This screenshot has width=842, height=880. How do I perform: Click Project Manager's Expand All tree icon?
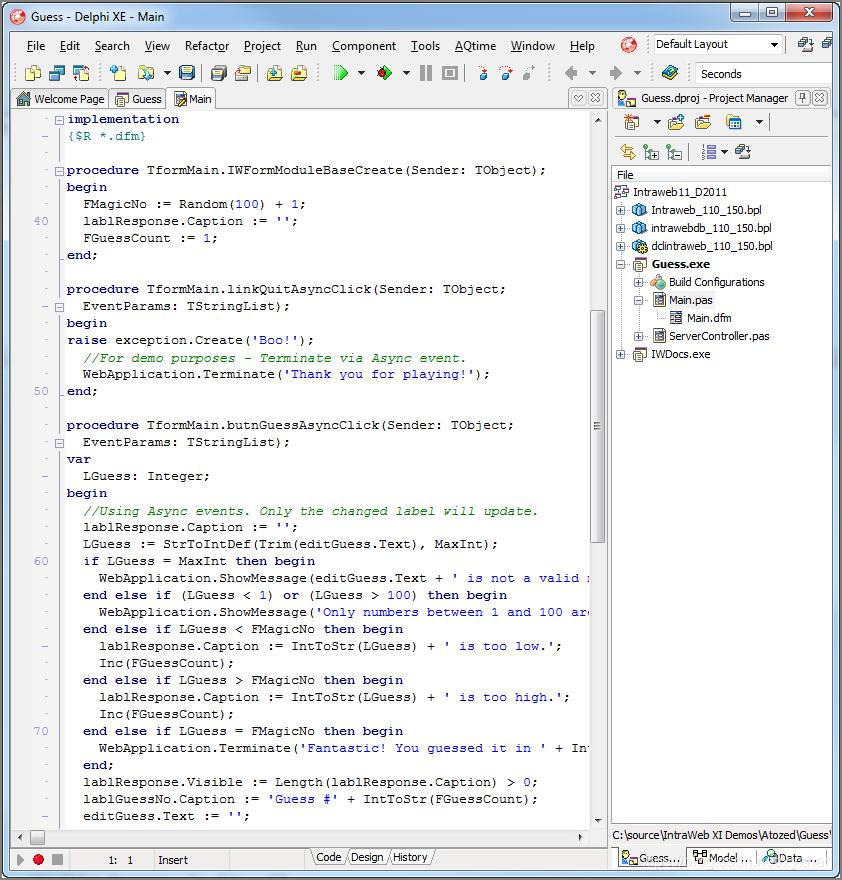(x=651, y=152)
